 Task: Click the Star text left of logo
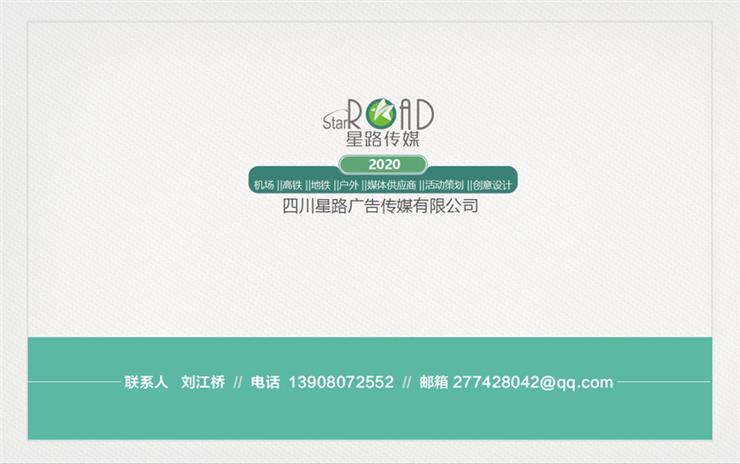tap(335, 123)
